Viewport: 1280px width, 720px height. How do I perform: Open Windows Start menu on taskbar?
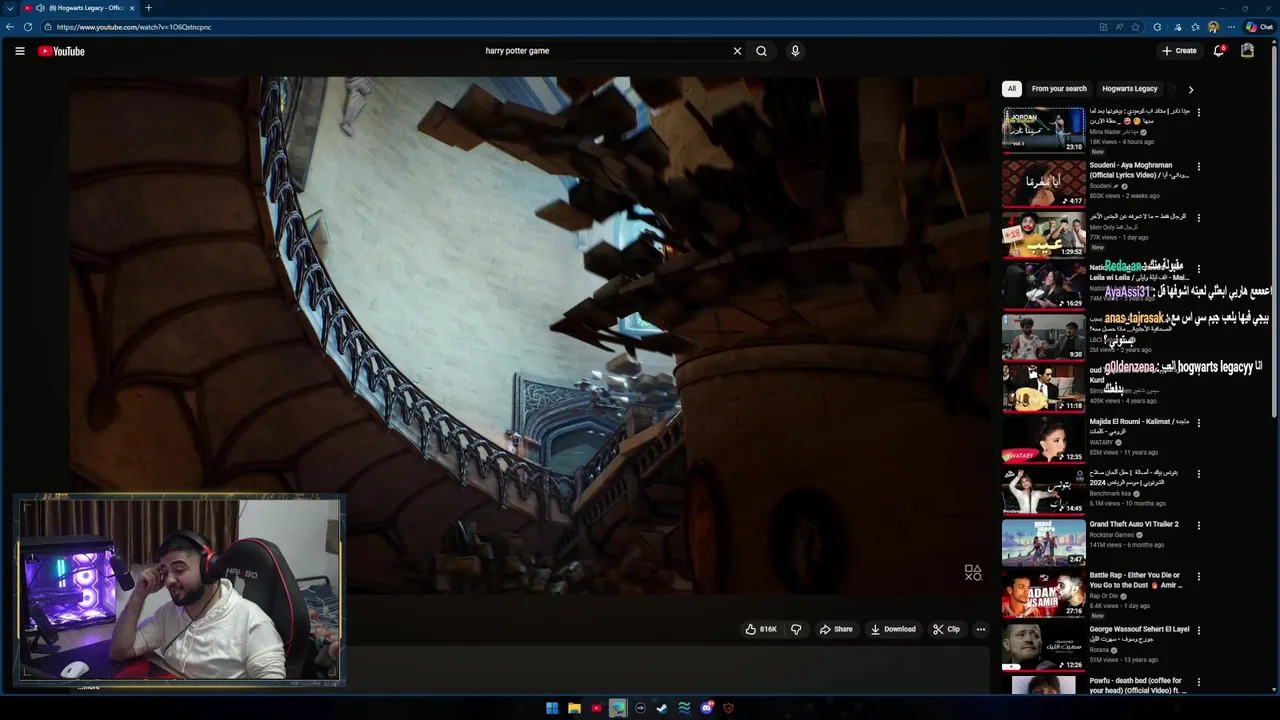pyautogui.click(x=552, y=708)
